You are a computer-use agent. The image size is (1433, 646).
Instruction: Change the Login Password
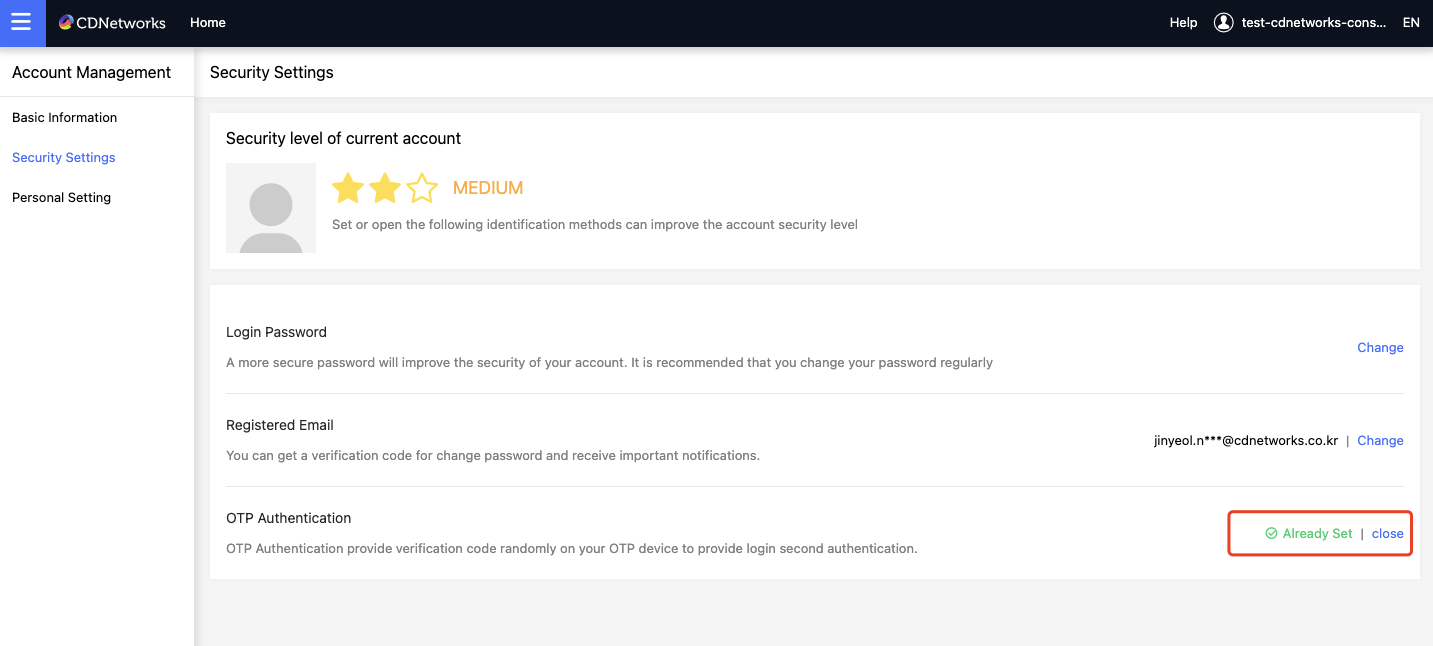1380,348
